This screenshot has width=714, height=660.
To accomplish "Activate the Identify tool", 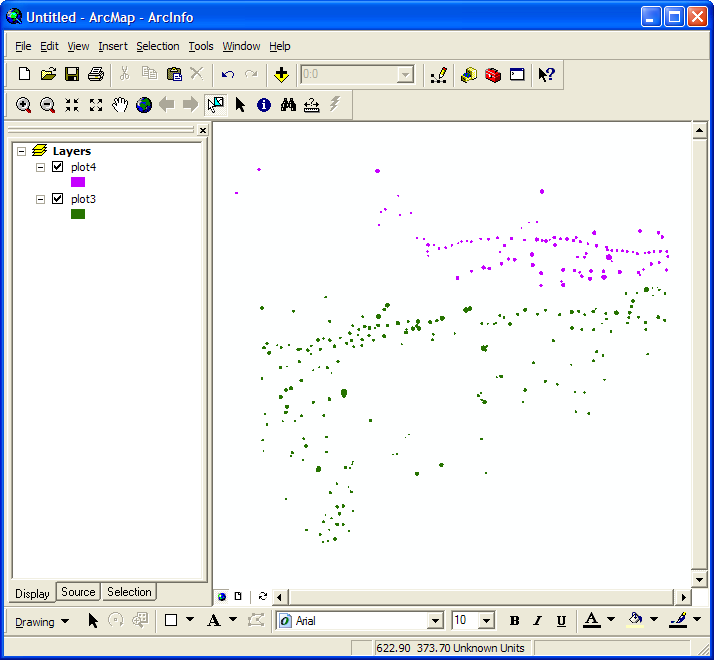I will click(264, 105).
